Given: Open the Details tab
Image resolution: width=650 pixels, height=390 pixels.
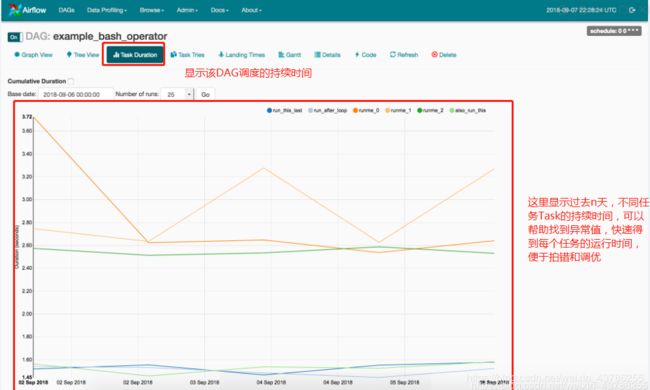Looking at the screenshot, I should tap(327, 55).
